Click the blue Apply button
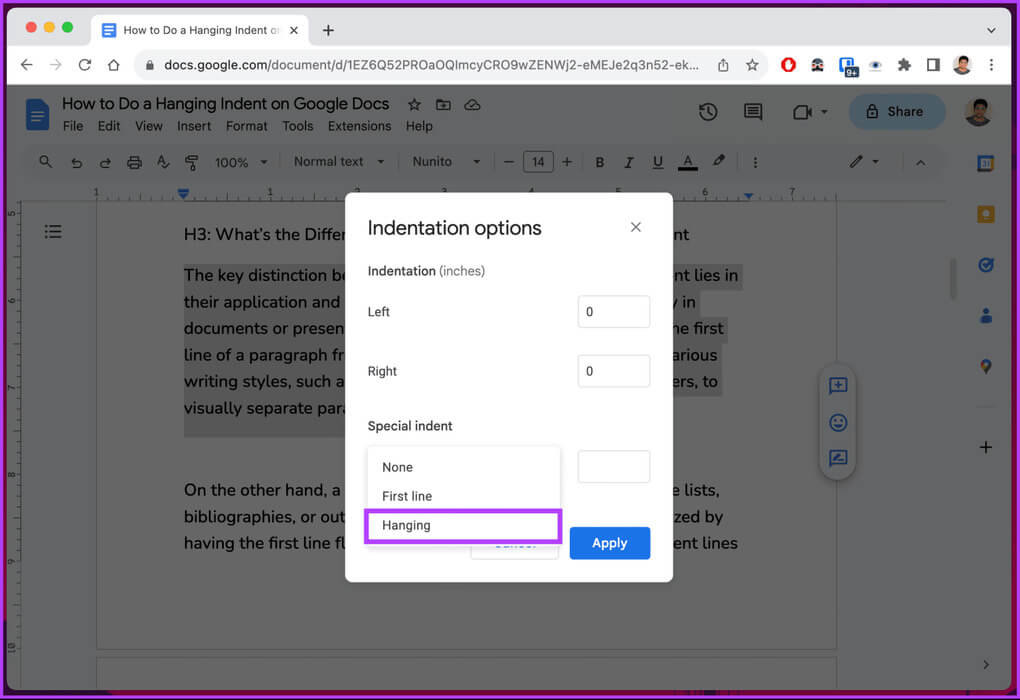 coord(609,543)
